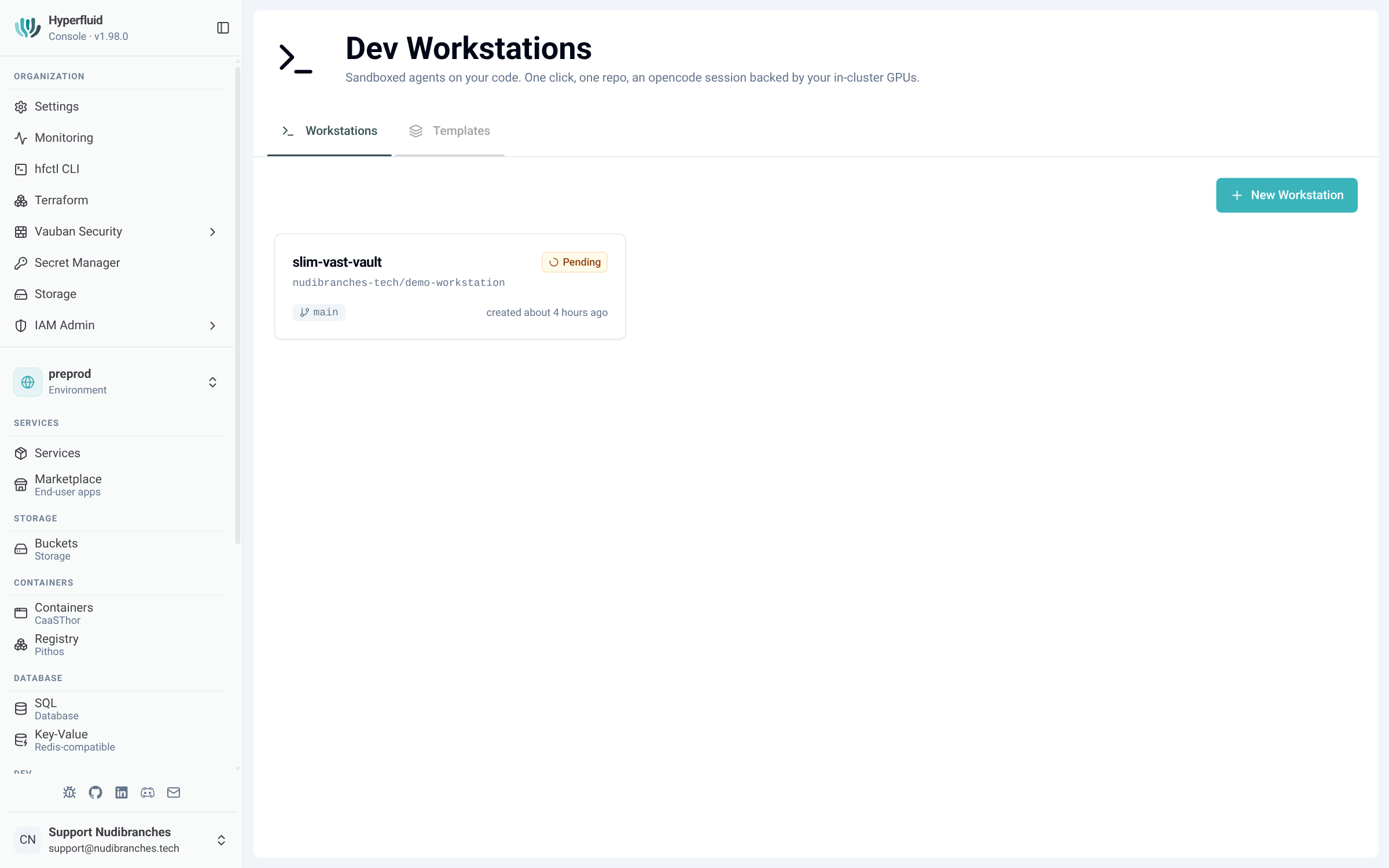This screenshot has width=1389, height=868.
Task: Click the preprod globe icon
Action: [x=28, y=382]
